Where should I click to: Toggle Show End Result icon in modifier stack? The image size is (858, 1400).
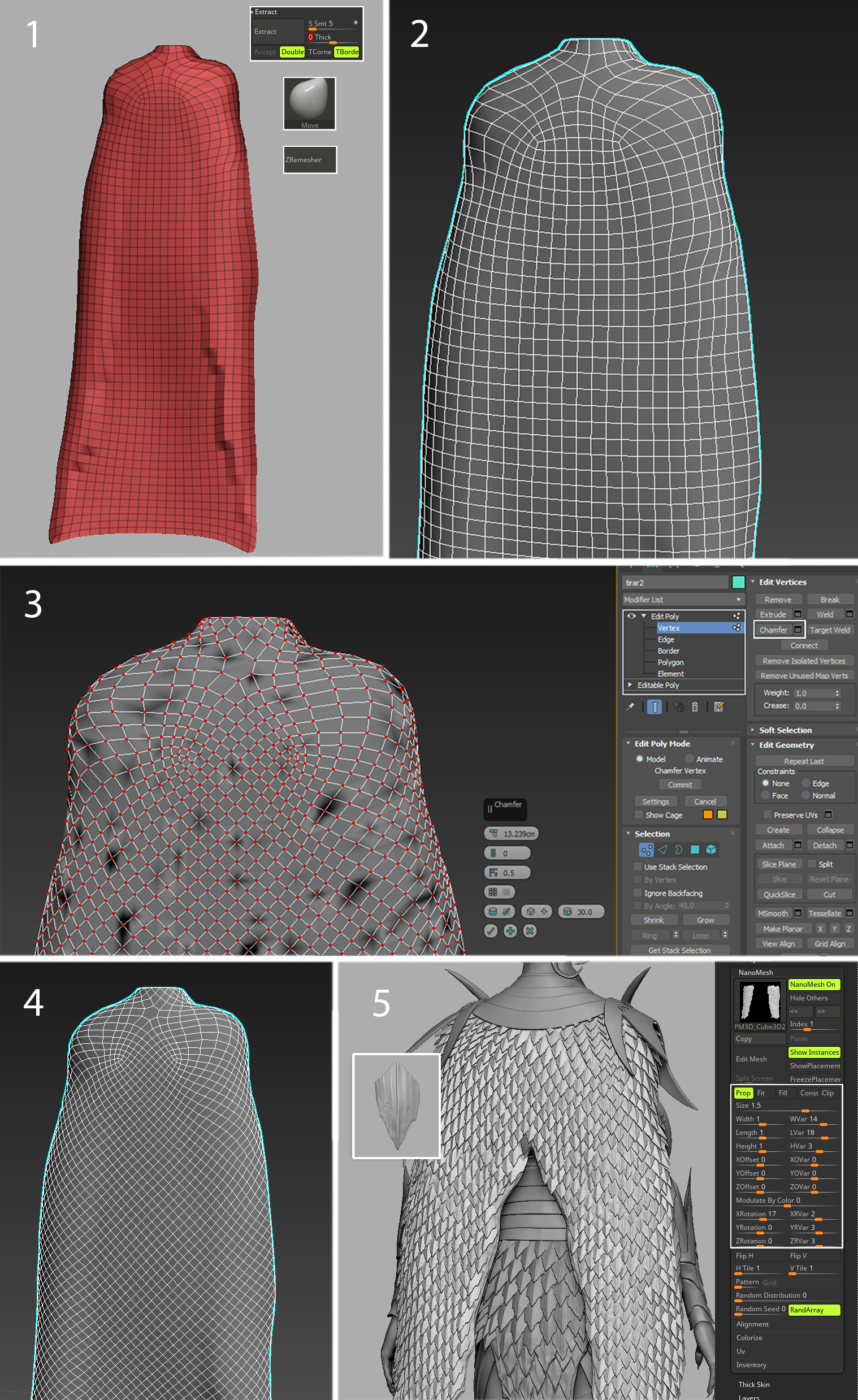[x=655, y=707]
